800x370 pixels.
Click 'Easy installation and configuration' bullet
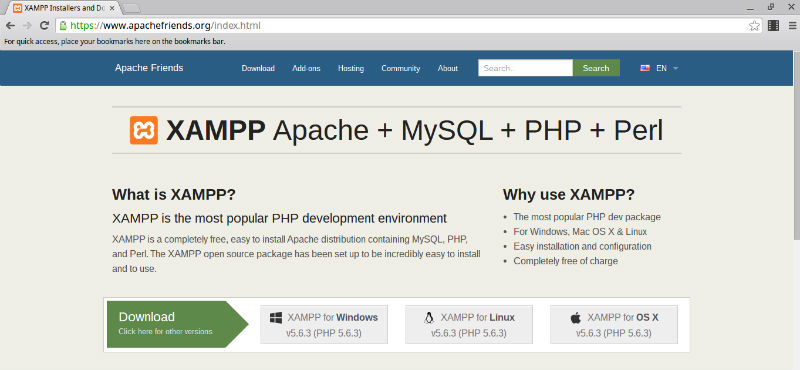[582, 246]
